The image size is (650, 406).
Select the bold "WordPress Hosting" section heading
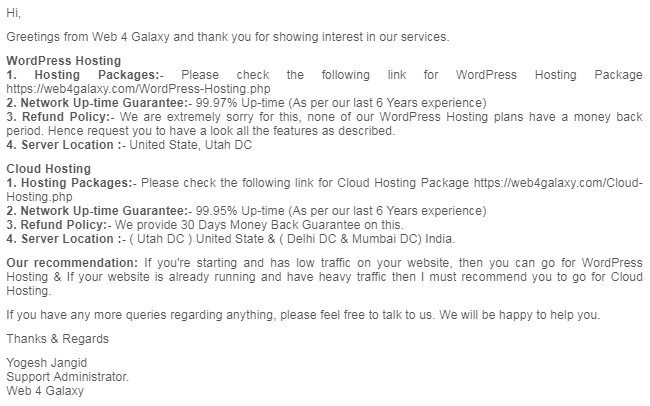click(63, 61)
